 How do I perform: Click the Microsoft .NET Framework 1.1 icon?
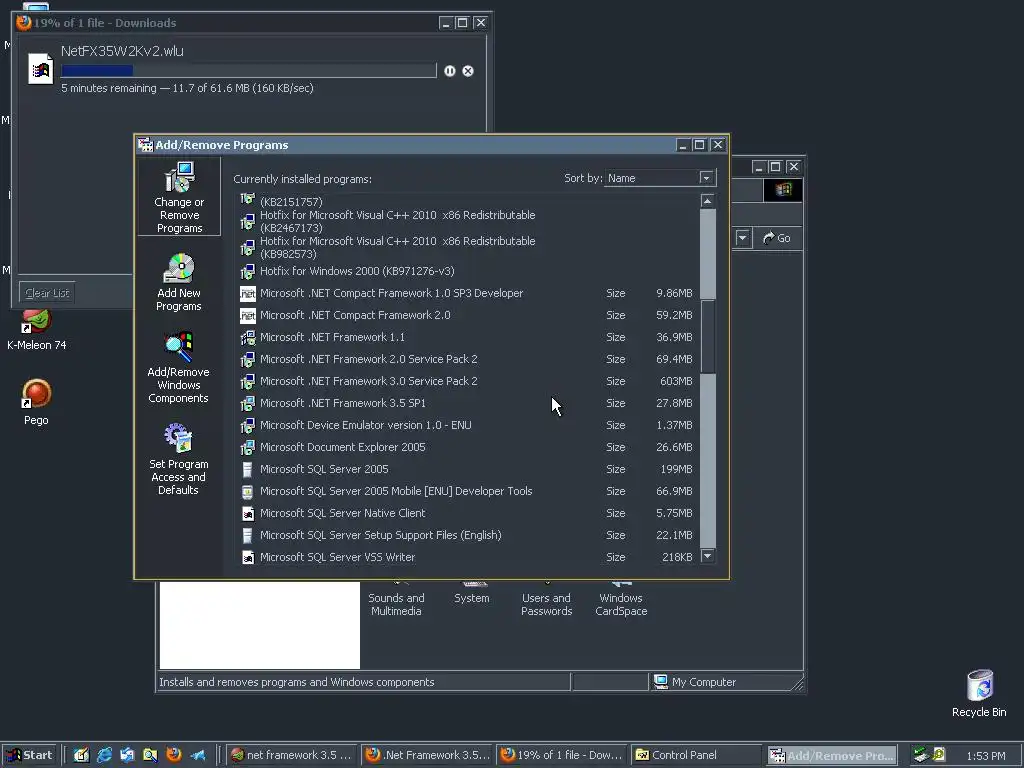pos(248,338)
